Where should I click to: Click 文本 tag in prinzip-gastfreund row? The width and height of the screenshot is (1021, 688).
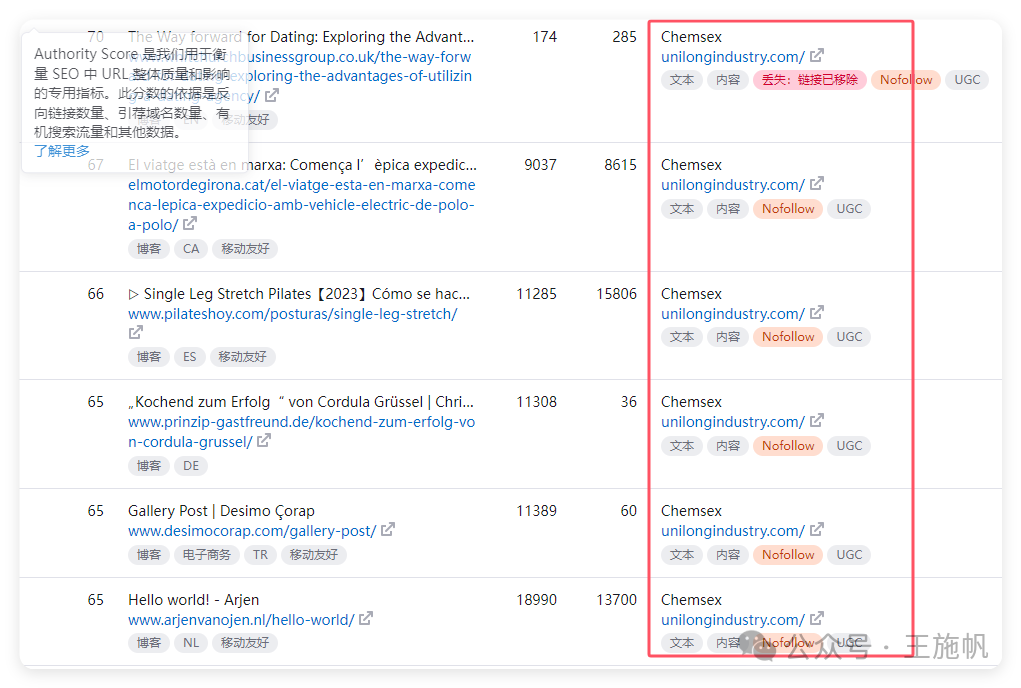pos(682,446)
